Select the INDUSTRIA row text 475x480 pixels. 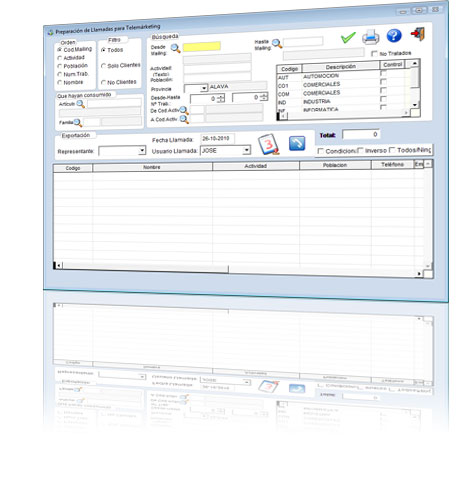317,101
